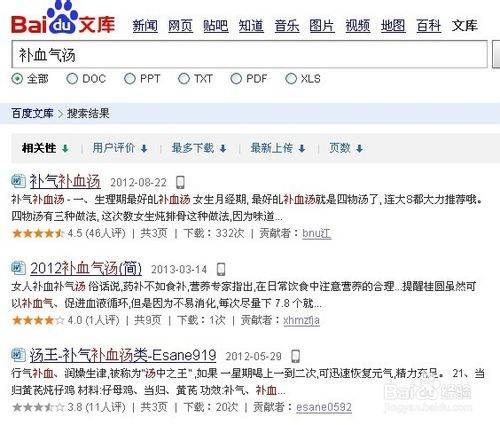Open the 汤王-补气补血汤类-Esane919 result
Viewport: 500px width, 425px height.
123,355
